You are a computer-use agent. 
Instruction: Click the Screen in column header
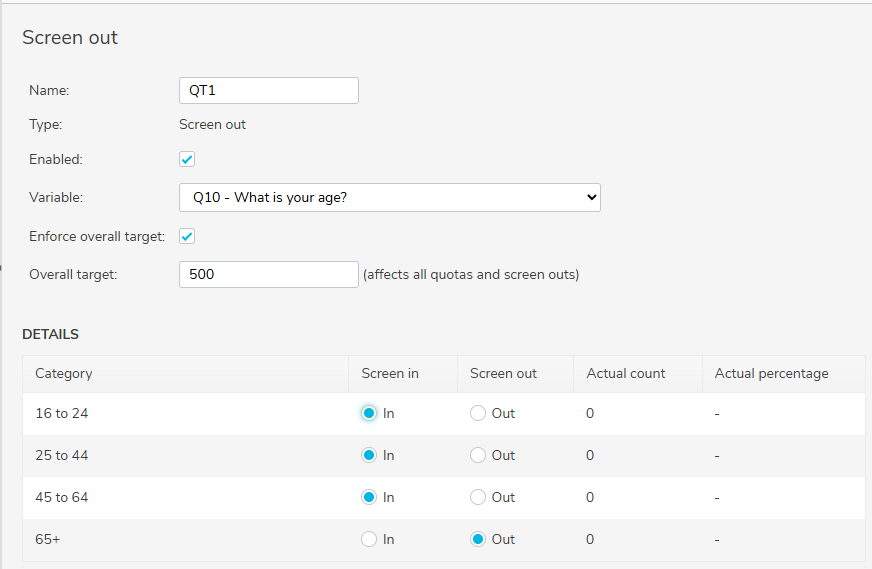(390, 374)
